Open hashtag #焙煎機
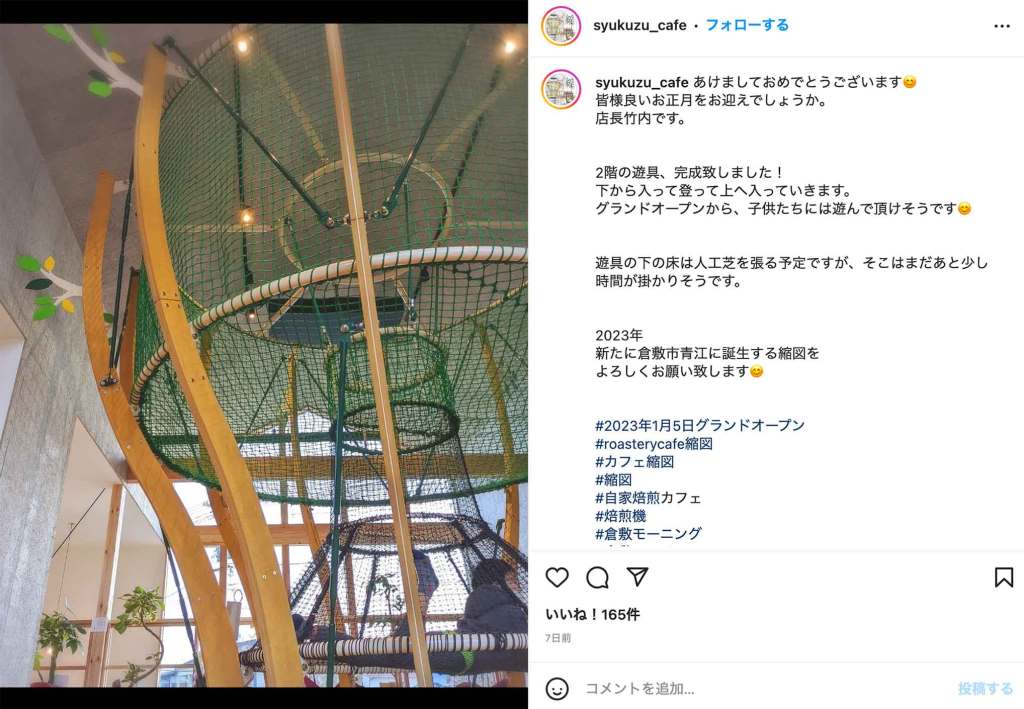Image resolution: width=1024 pixels, height=709 pixels. (x=620, y=516)
